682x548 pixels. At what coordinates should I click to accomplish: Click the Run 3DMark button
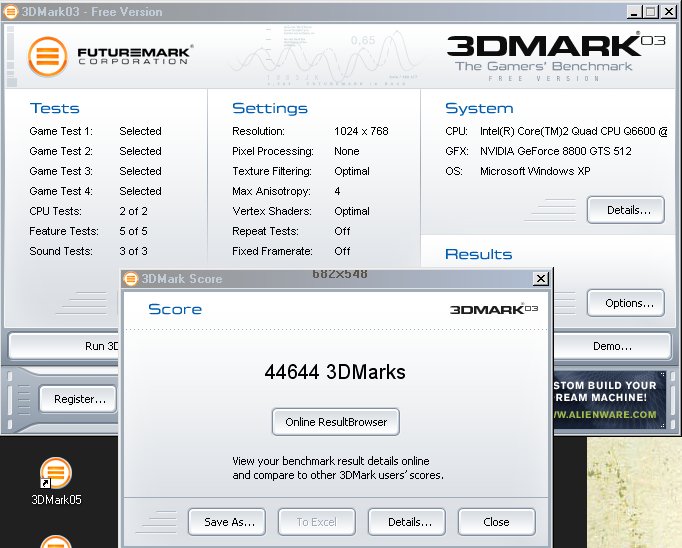point(64,346)
